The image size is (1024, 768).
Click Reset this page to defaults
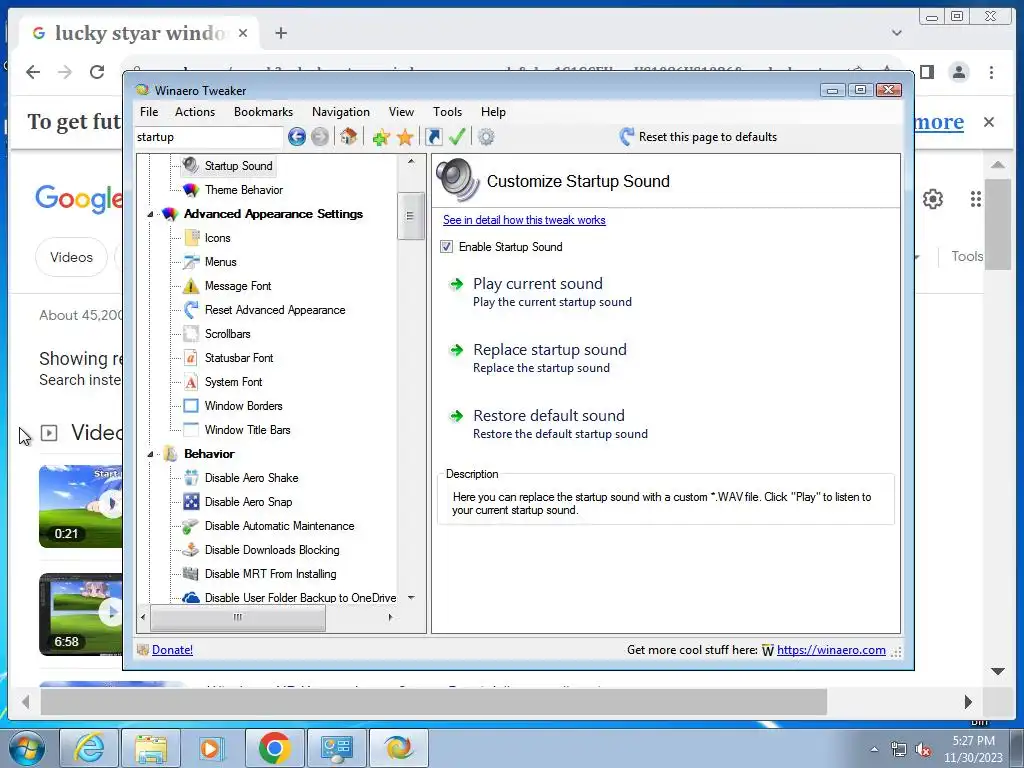point(698,136)
